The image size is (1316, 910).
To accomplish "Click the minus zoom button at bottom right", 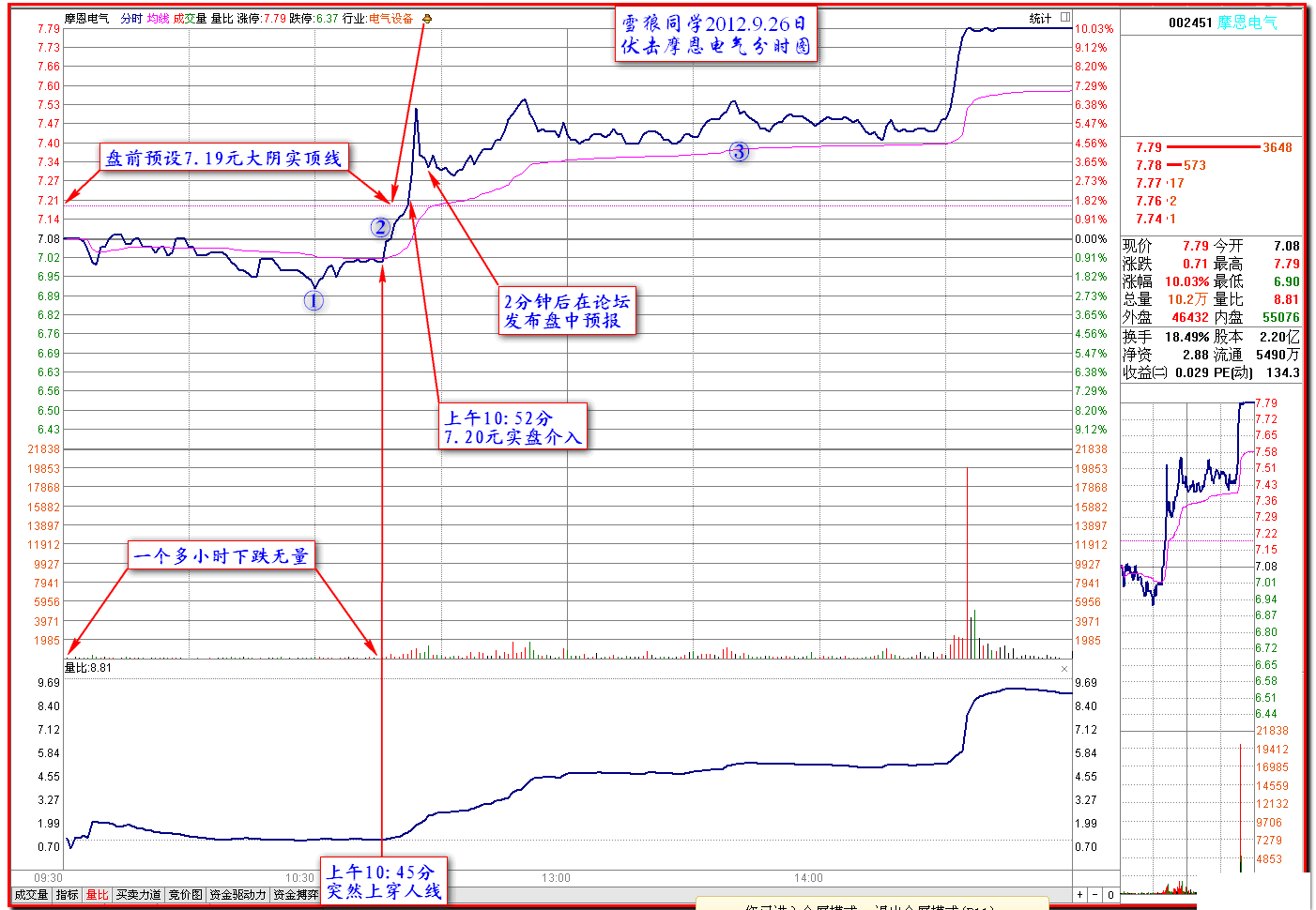I will click(1095, 895).
